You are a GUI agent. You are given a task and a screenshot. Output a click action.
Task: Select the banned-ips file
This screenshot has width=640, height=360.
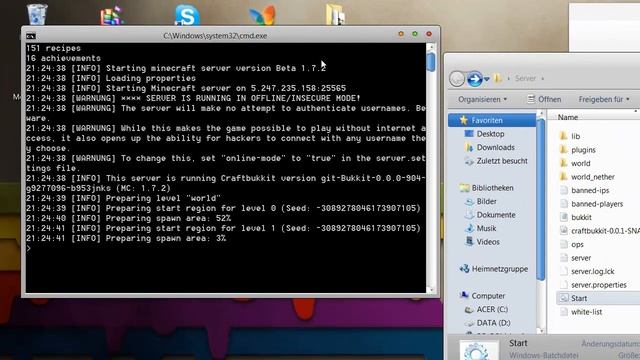point(590,190)
